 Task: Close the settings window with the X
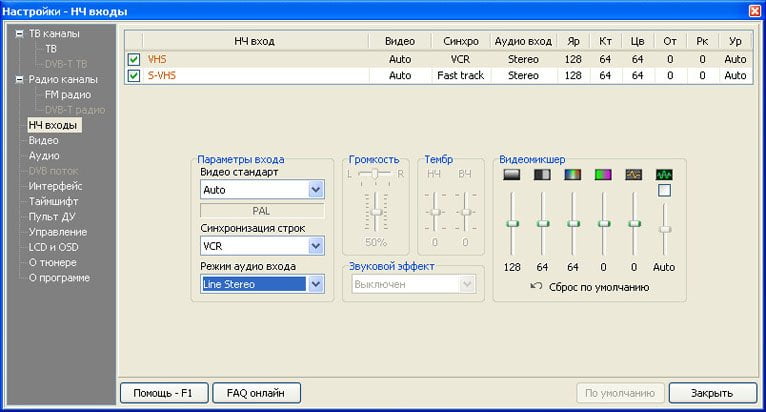pos(753,9)
